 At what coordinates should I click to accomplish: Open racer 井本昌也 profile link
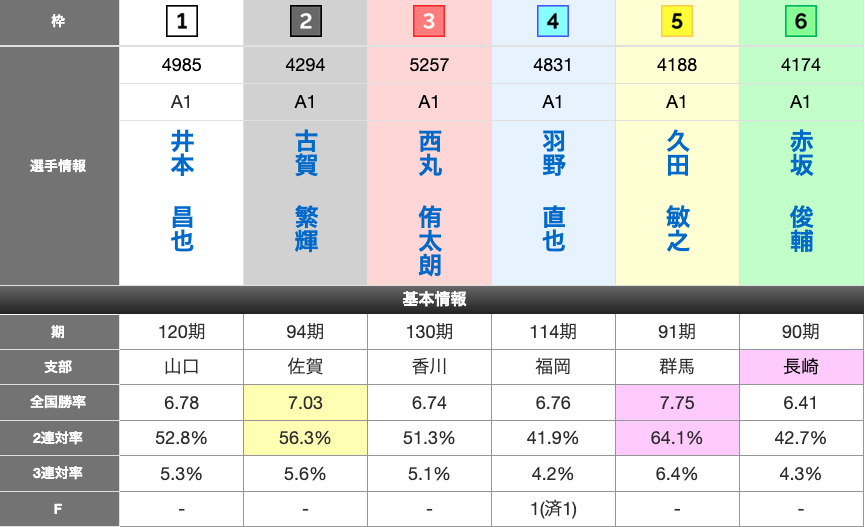pyautogui.click(x=182, y=191)
